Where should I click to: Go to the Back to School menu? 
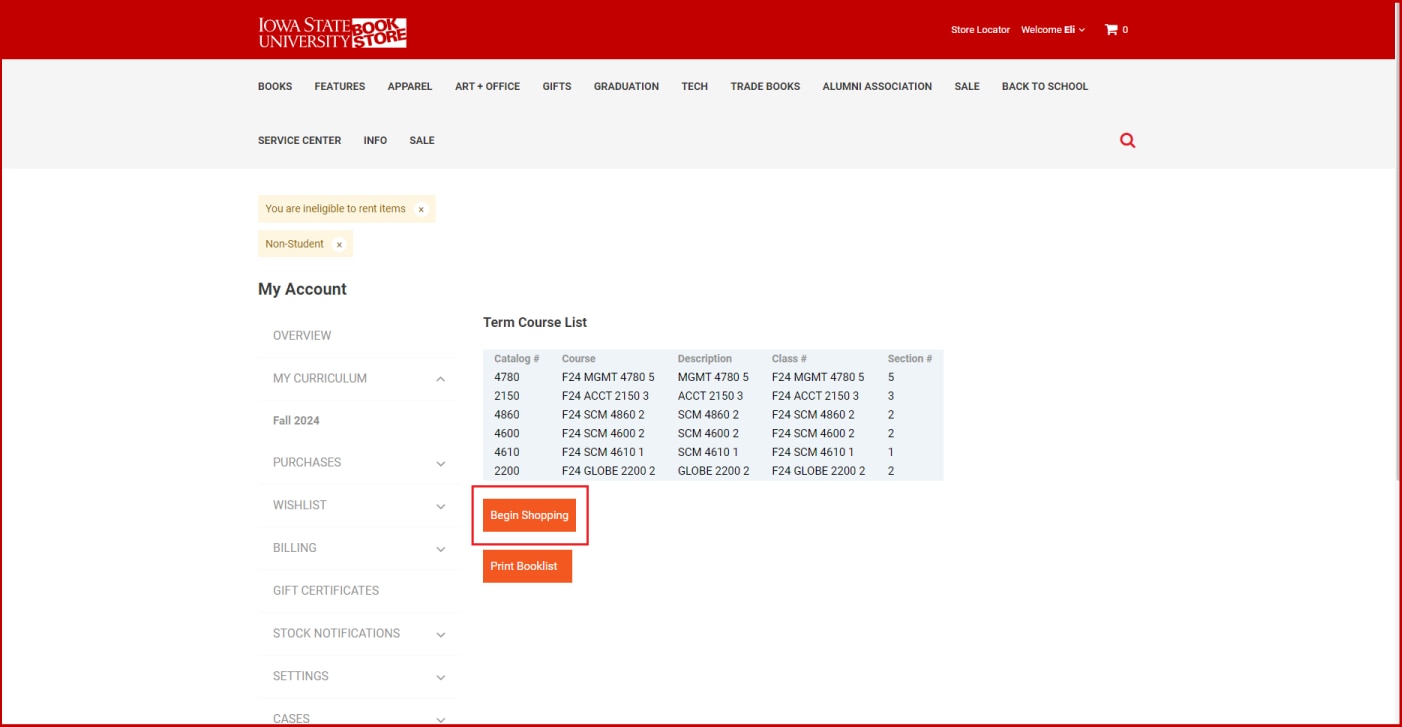coord(1044,86)
